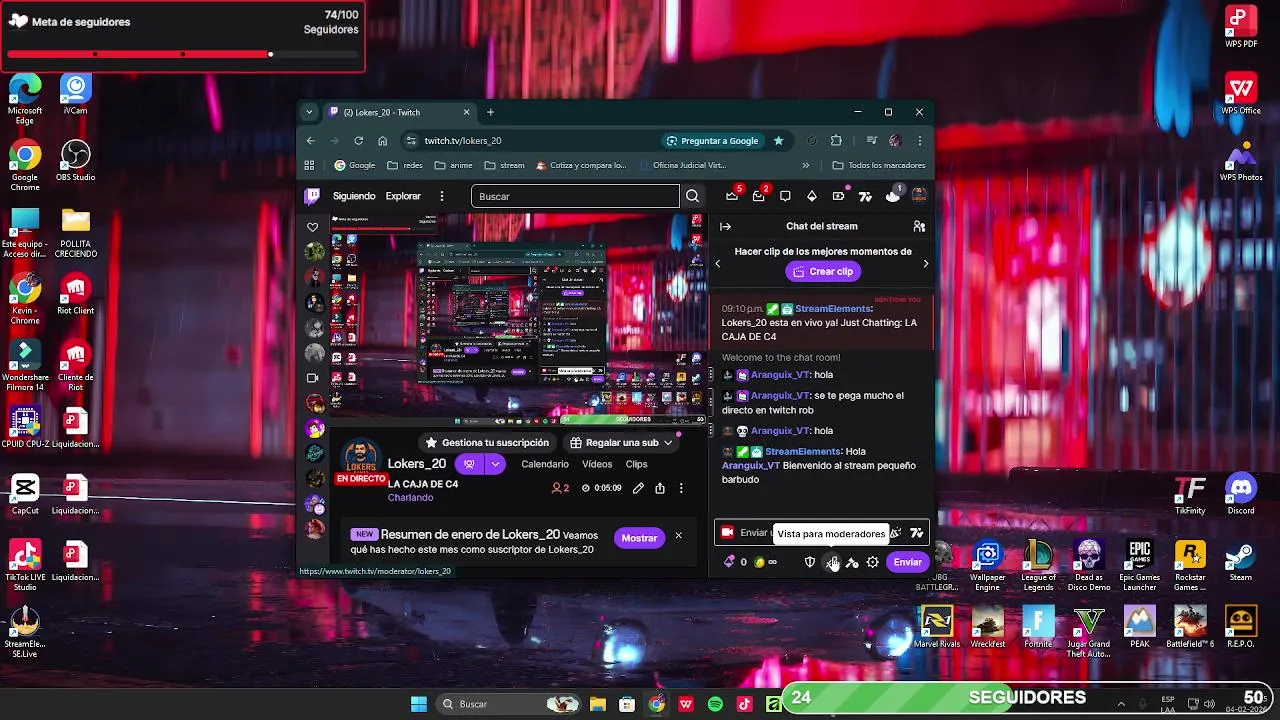This screenshot has height=720, width=1280.
Task: Click the Twitch Buscar search field
Action: (575, 197)
